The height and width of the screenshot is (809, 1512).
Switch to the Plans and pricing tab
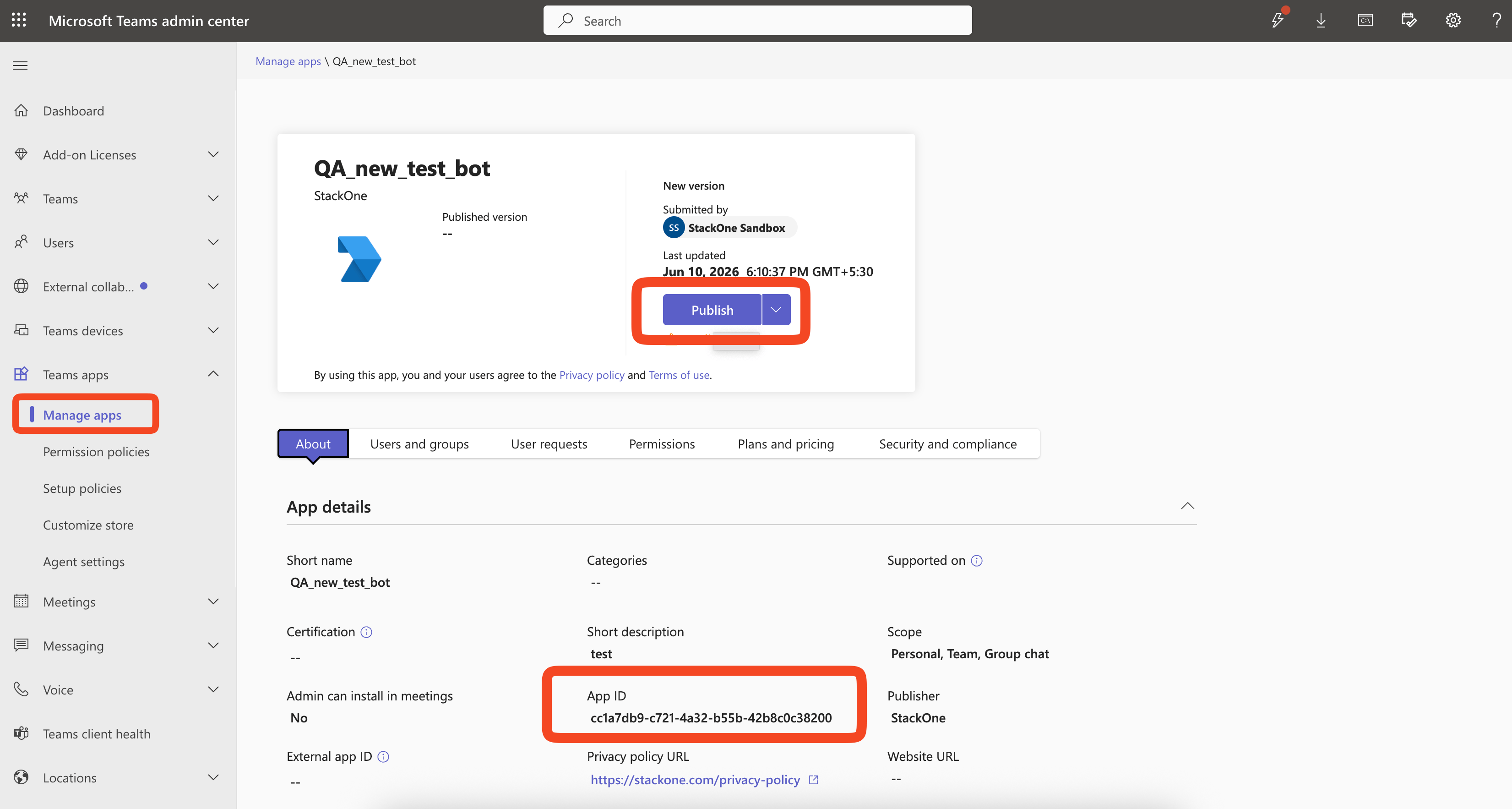(x=785, y=444)
